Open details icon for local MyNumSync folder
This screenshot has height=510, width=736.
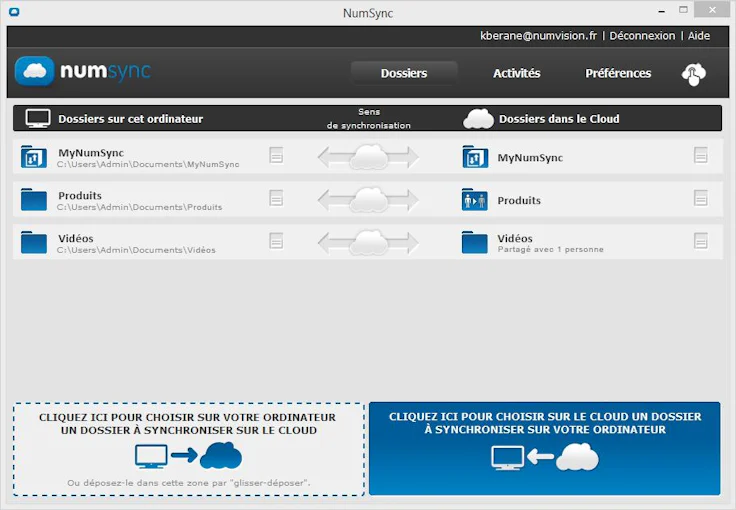coord(276,155)
